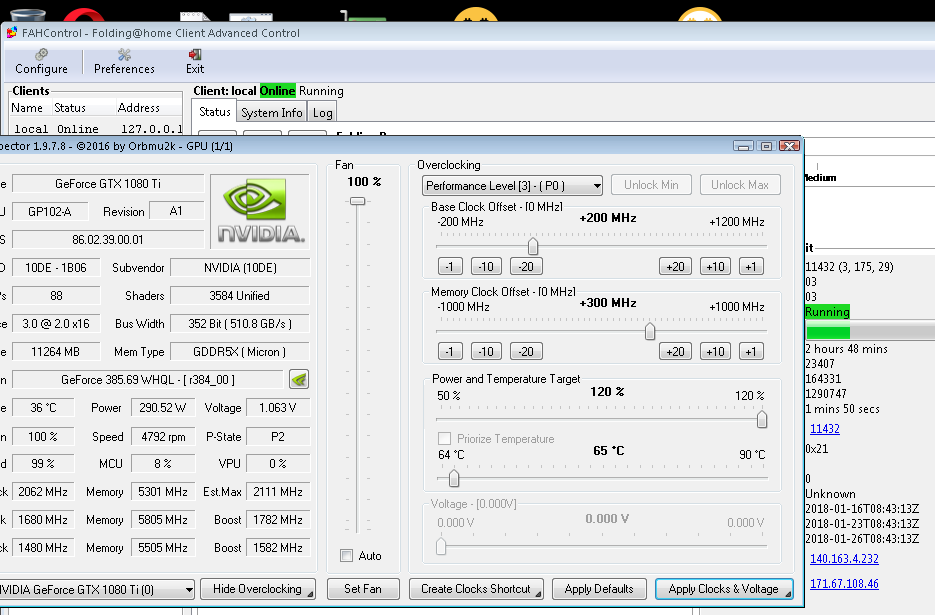Decrease memory clock offset by 10
This screenshot has height=615, width=935.
tap(486, 351)
